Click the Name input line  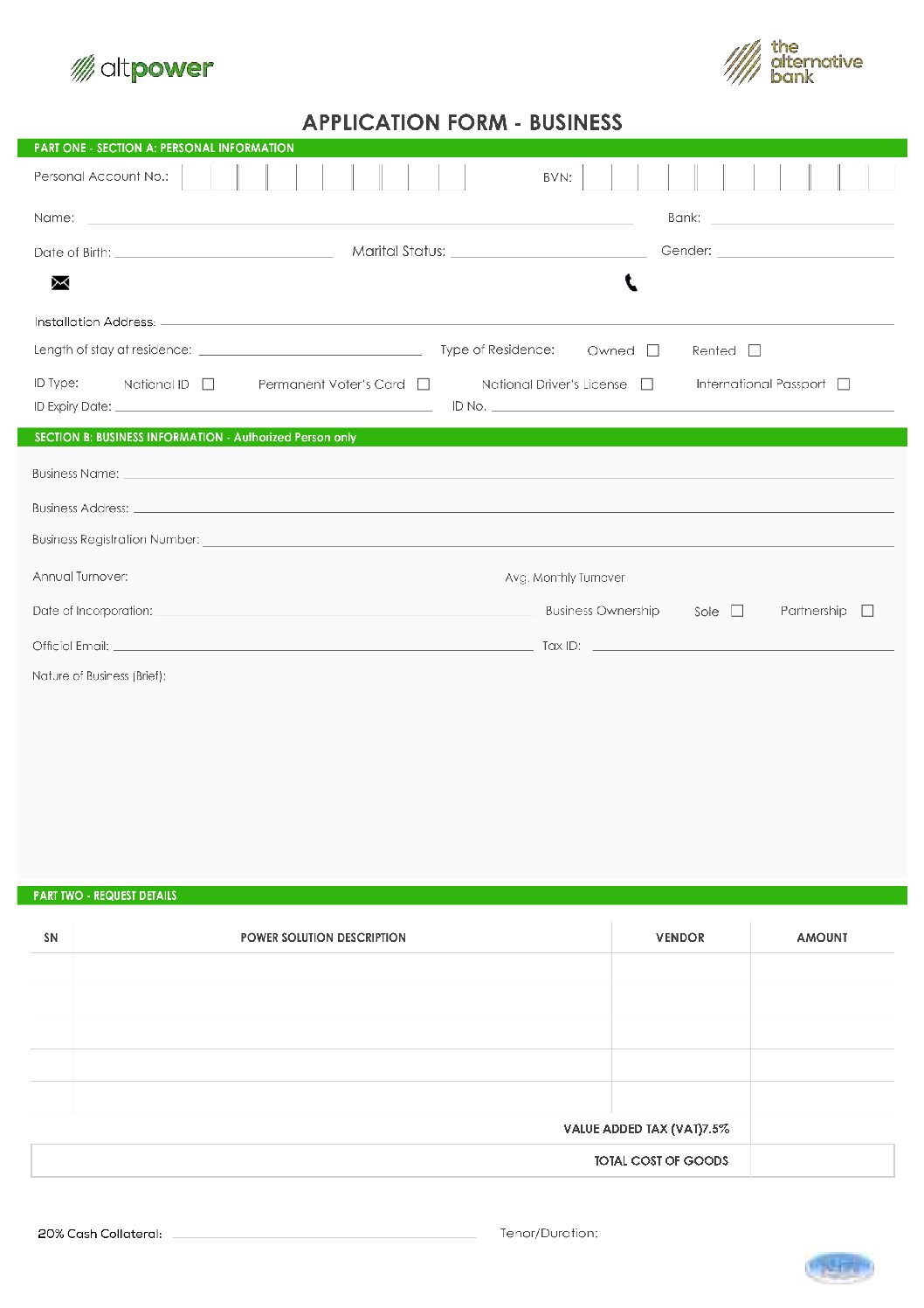(360, 218)
